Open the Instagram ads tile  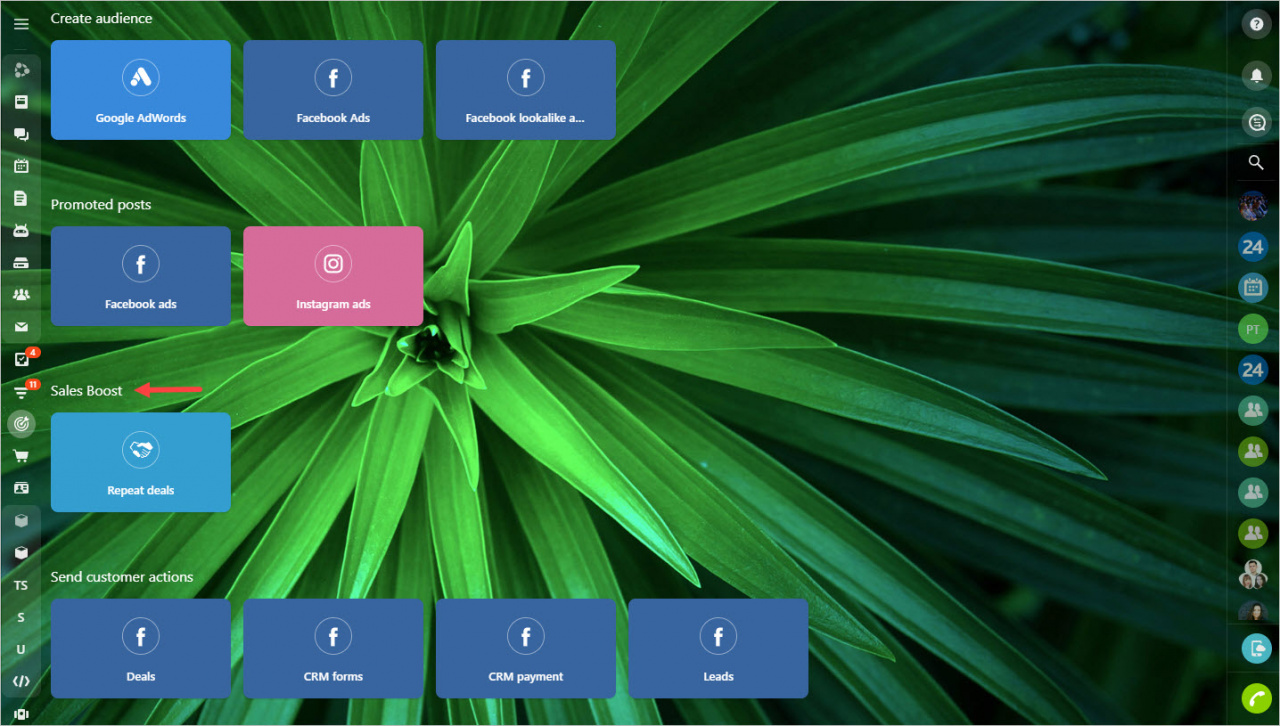point(333,276)
